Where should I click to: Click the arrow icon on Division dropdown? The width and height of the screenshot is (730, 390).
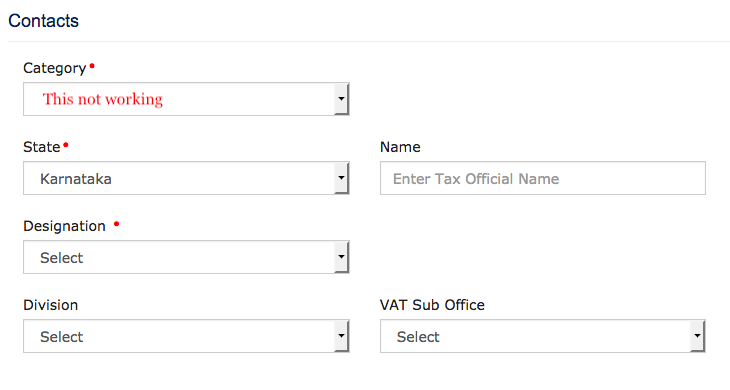tap(341, 336)
